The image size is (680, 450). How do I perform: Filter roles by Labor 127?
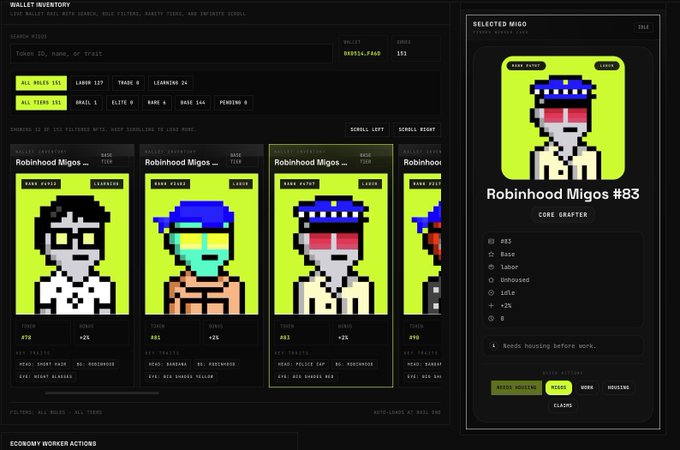click(89, 83)
